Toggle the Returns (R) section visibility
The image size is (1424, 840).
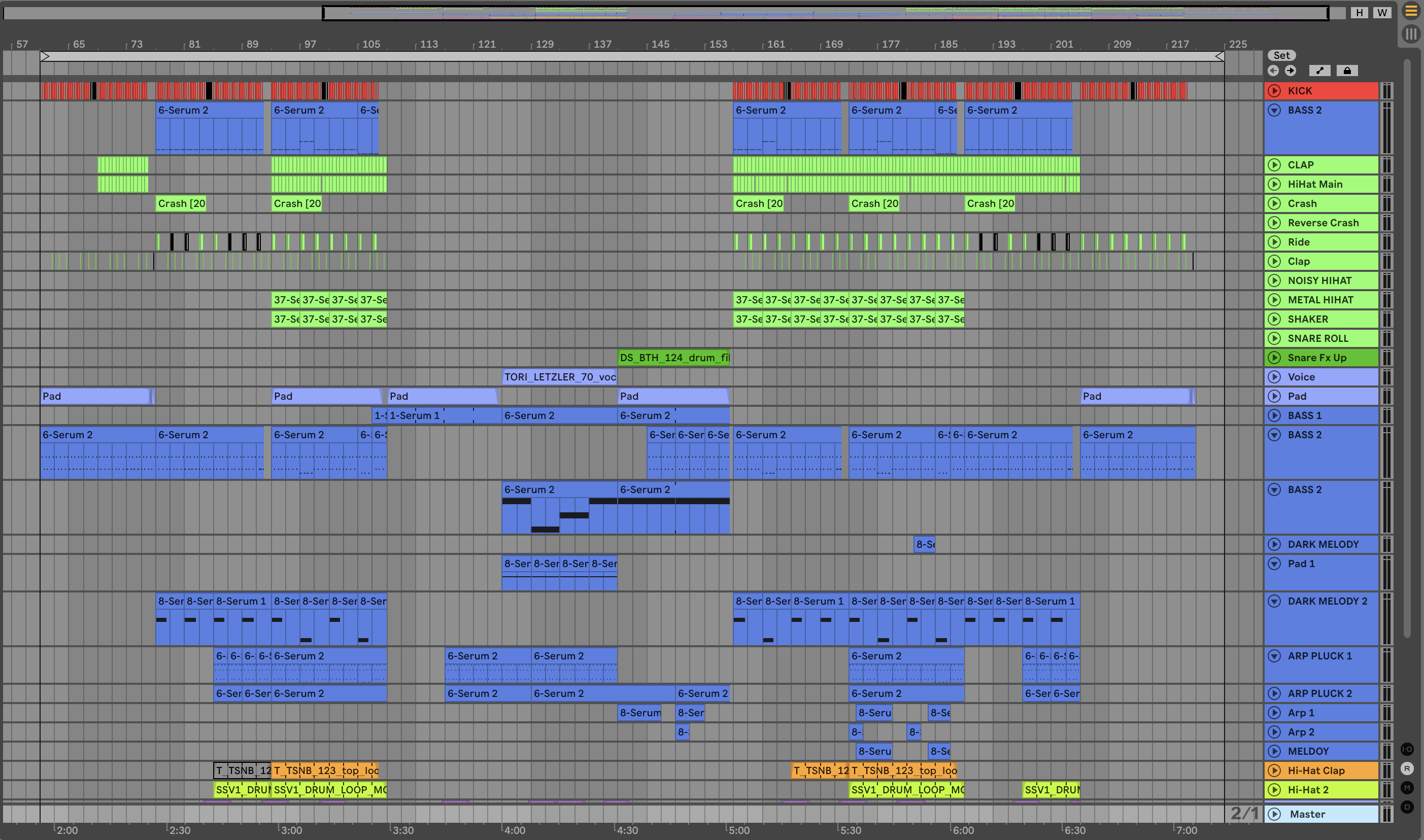pyautogui.click(x=1407, y=768)
